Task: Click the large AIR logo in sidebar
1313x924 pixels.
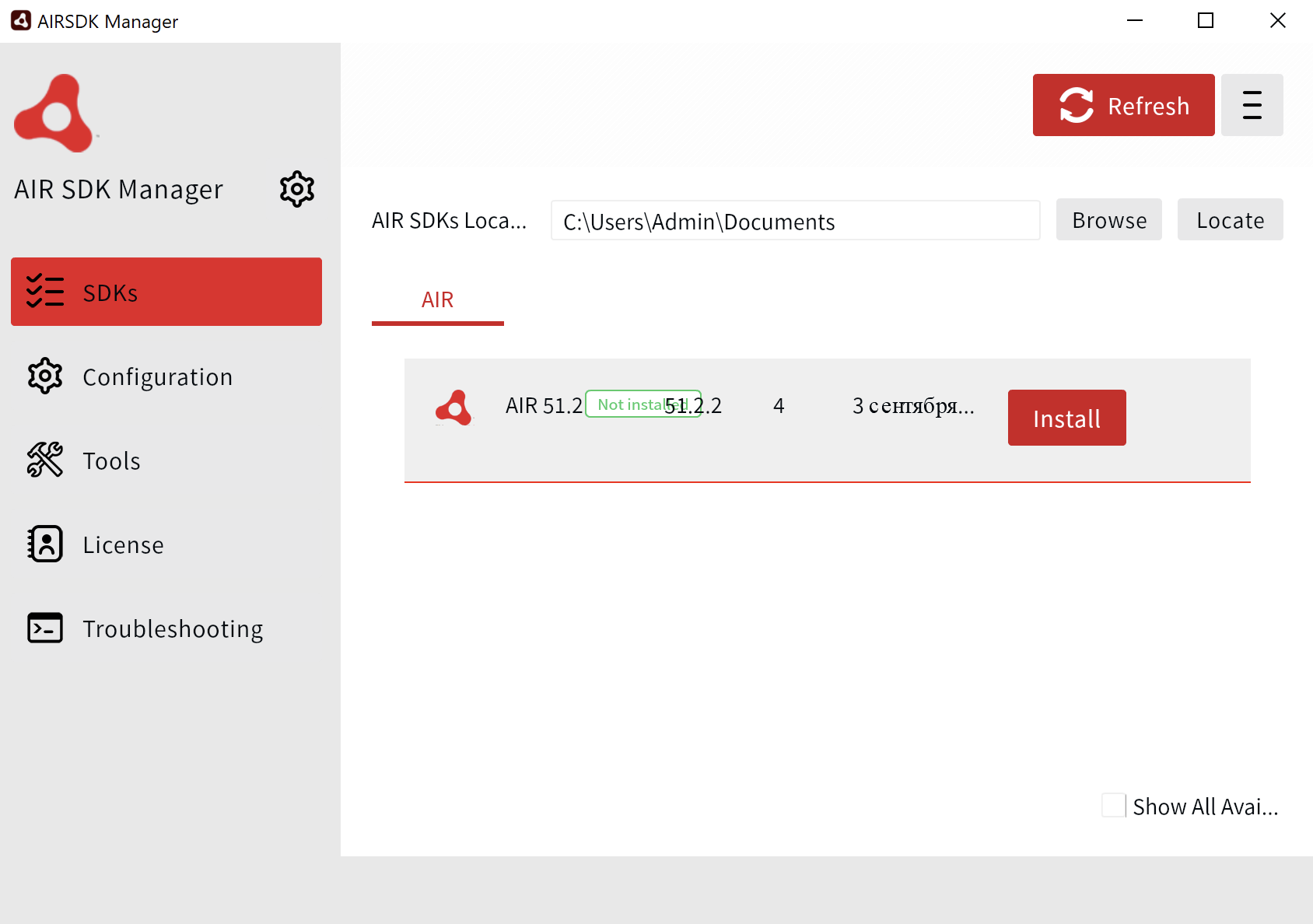Action: click(x=54, y=114)
